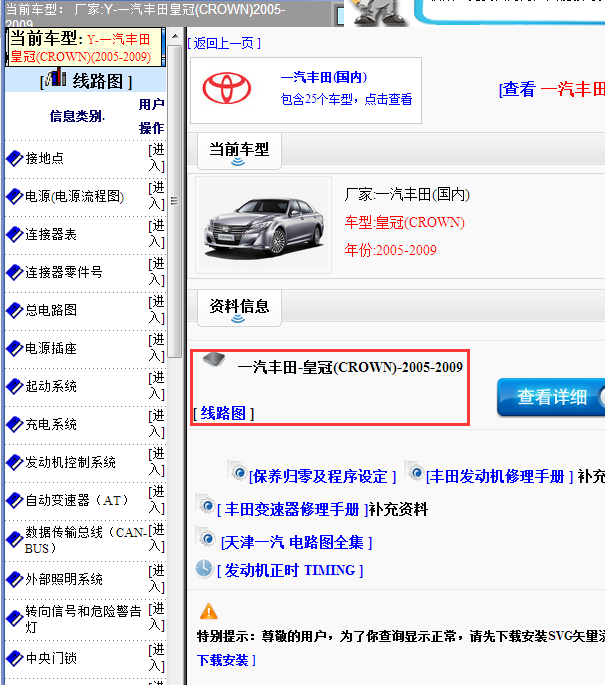Click 进入 for 外部照明系统 row
The width and height of the screenshot is (605, 685).
156,579
